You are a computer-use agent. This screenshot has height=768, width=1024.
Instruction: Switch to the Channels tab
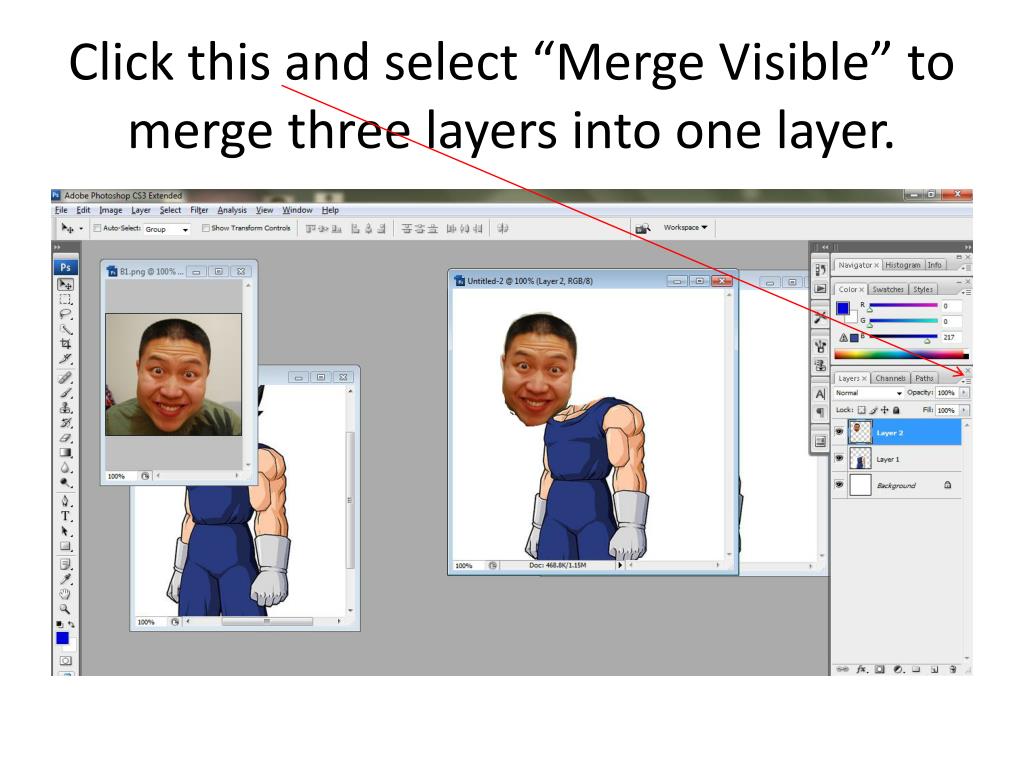click(890, 378)
